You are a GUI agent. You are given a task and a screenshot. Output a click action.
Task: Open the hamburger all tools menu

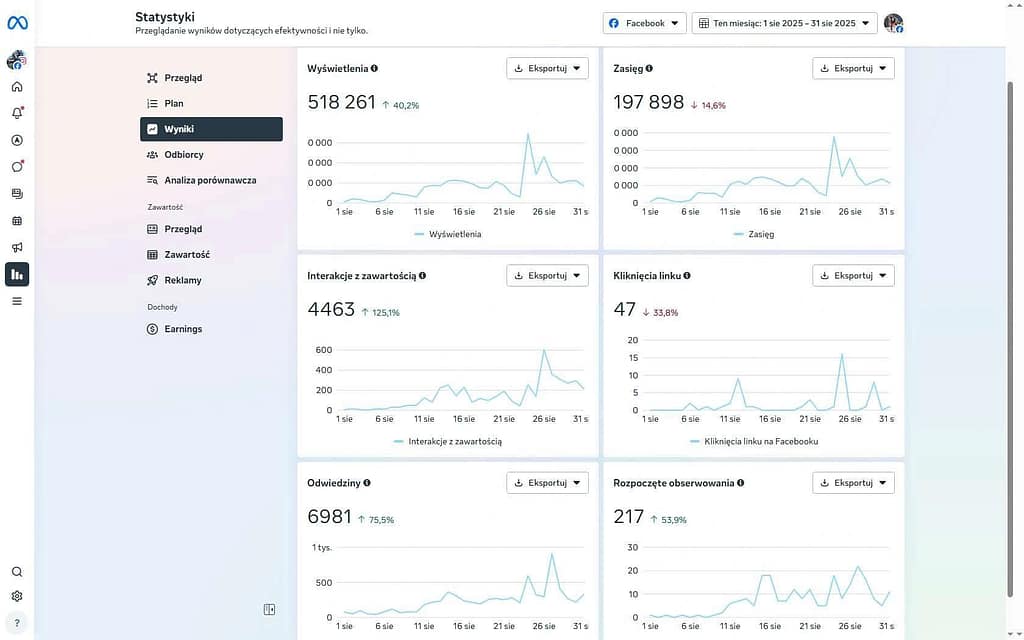(17, 301)
